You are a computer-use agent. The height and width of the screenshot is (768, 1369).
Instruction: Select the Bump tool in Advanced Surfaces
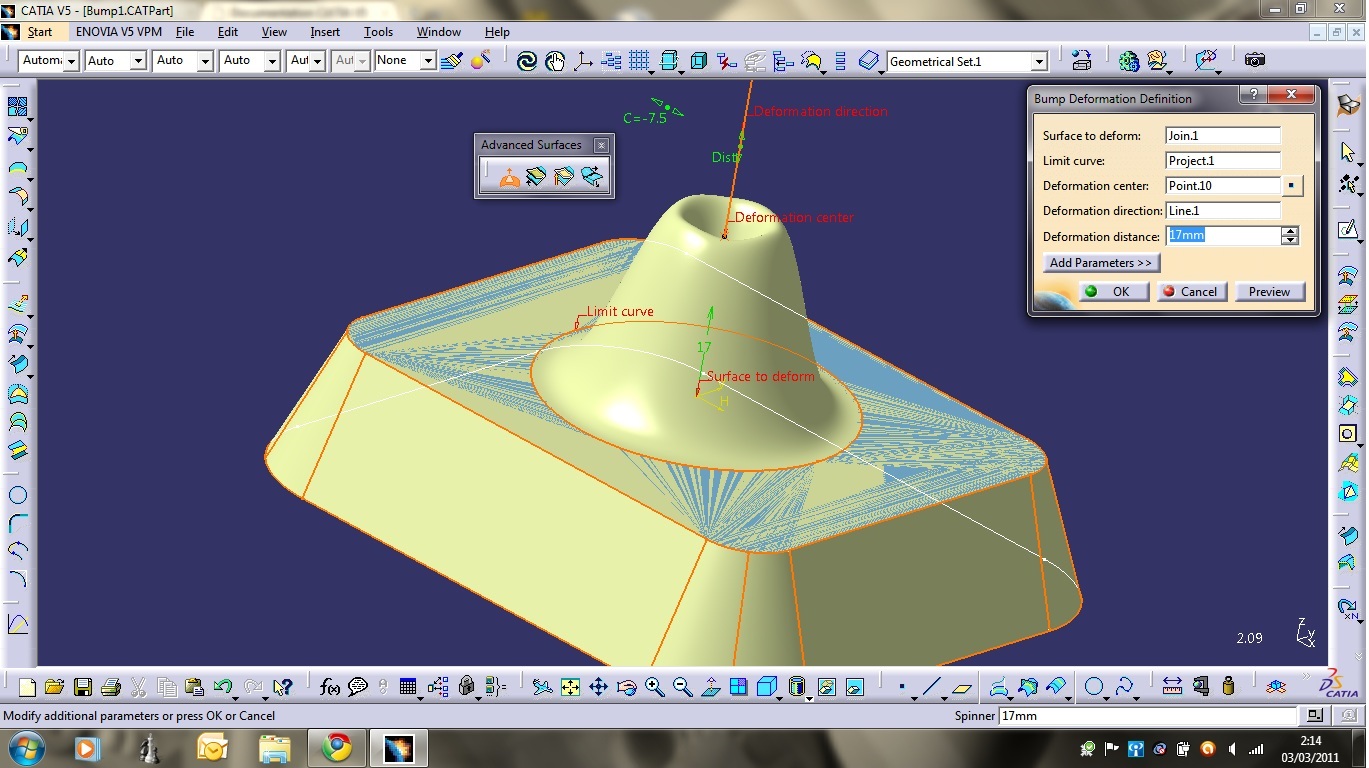click(x=510, y=177)
